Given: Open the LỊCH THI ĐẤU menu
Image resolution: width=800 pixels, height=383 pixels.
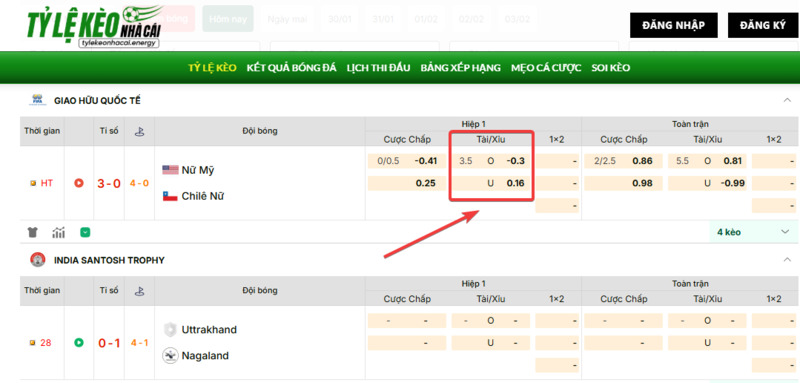Looking at the screenshot, I should coord(378,68).
